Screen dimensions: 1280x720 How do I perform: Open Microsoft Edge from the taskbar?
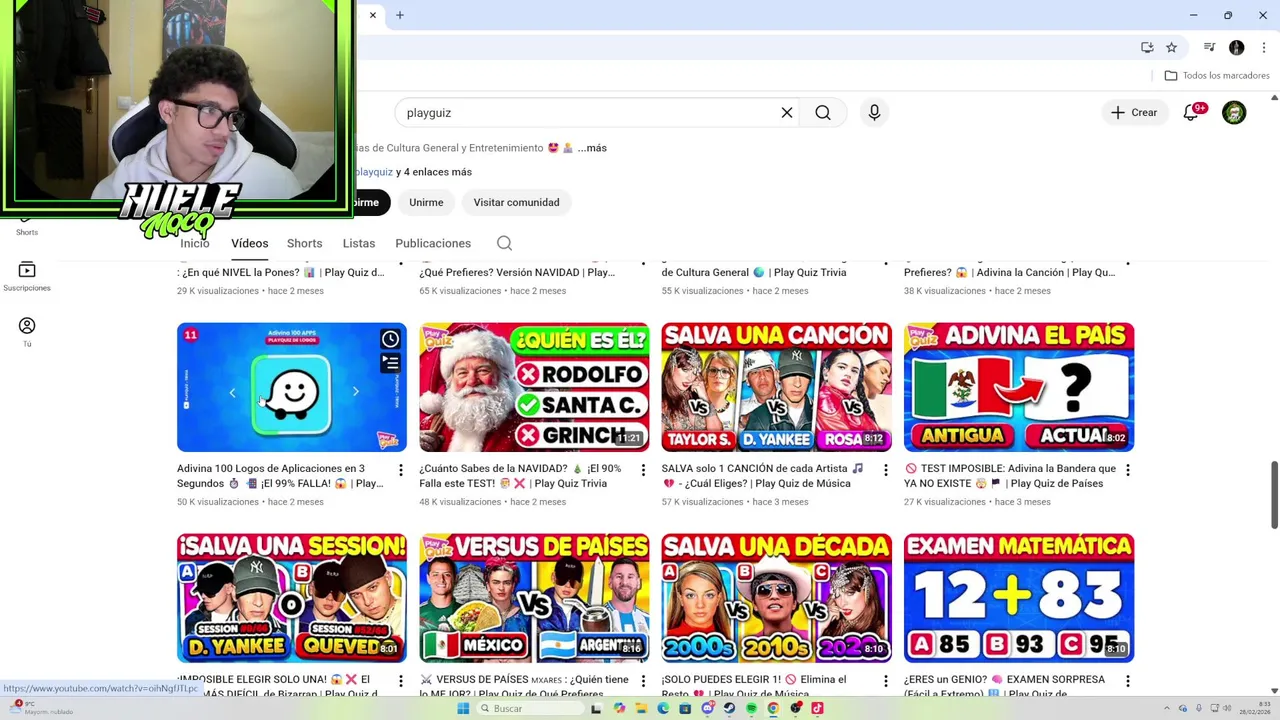click(663, 708)
